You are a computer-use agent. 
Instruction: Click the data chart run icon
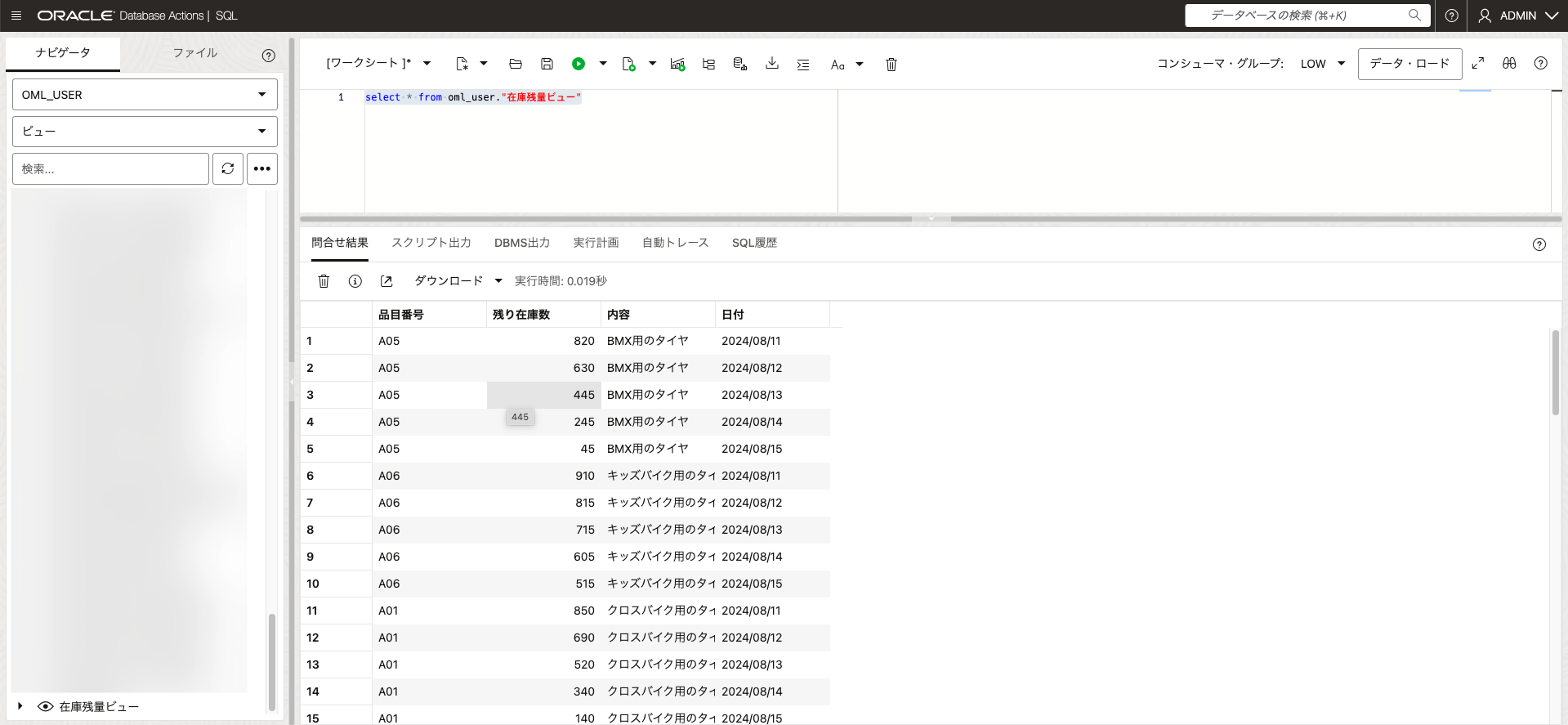(x=677, y=64)
